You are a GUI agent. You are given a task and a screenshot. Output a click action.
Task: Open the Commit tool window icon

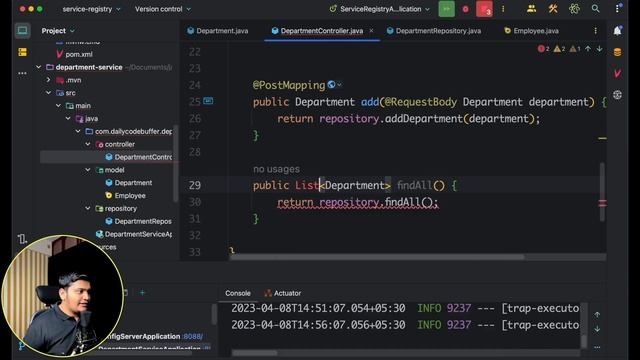coord(22,52)
